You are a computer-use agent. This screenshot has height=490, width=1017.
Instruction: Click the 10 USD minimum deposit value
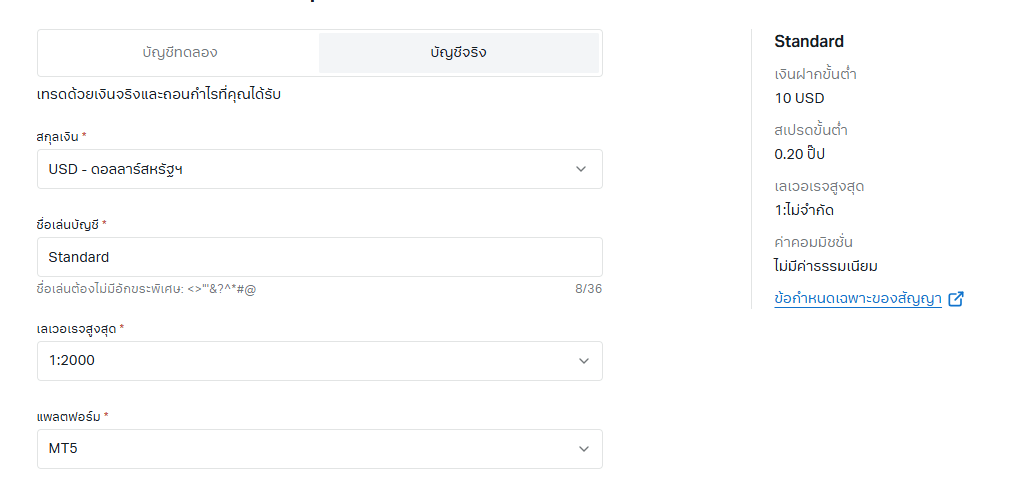pyautogui.click(x=799, y=98)
